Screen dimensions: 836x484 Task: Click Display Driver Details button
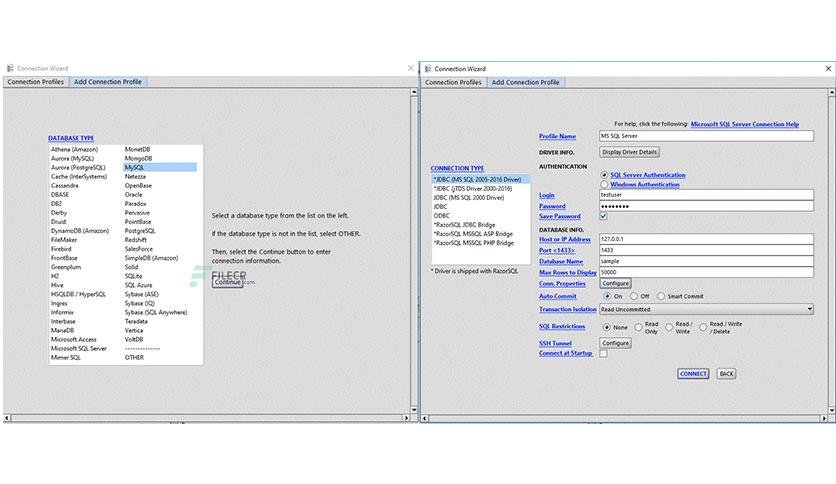[629, 152]
